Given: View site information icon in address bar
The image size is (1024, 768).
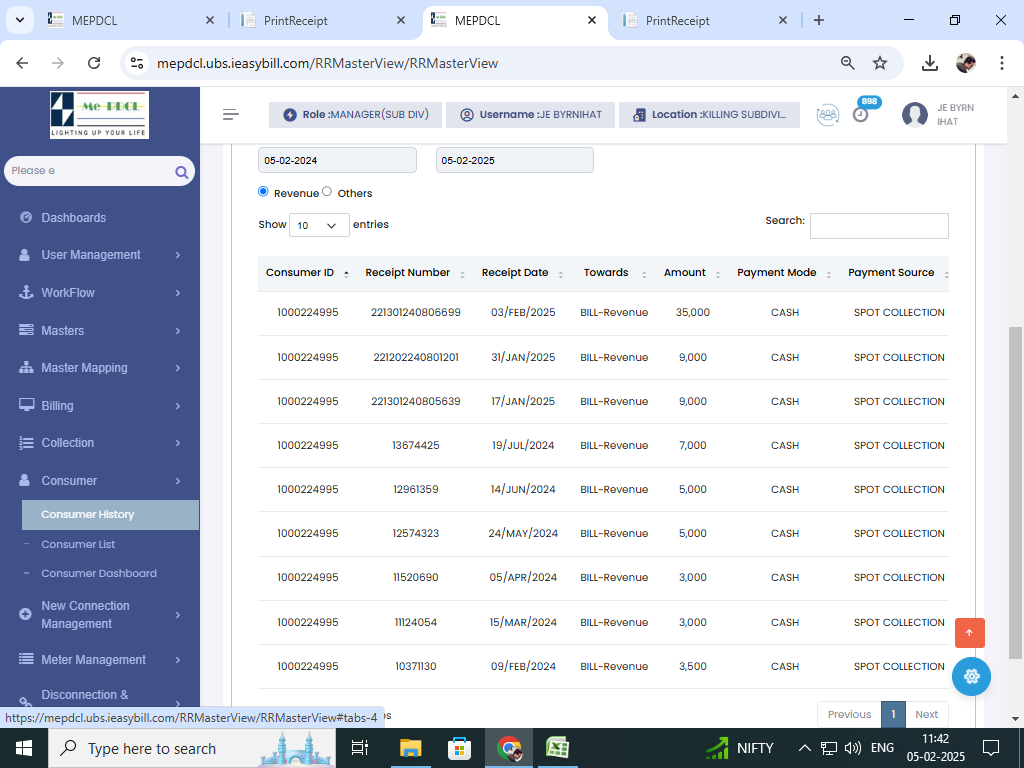Looking at the screenshot, I should 136,63.
